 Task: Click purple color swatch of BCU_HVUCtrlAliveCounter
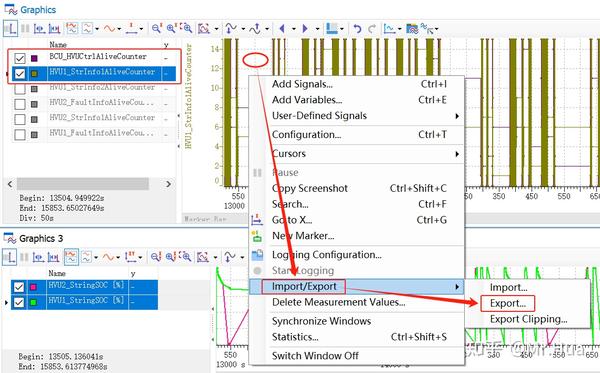34,58
